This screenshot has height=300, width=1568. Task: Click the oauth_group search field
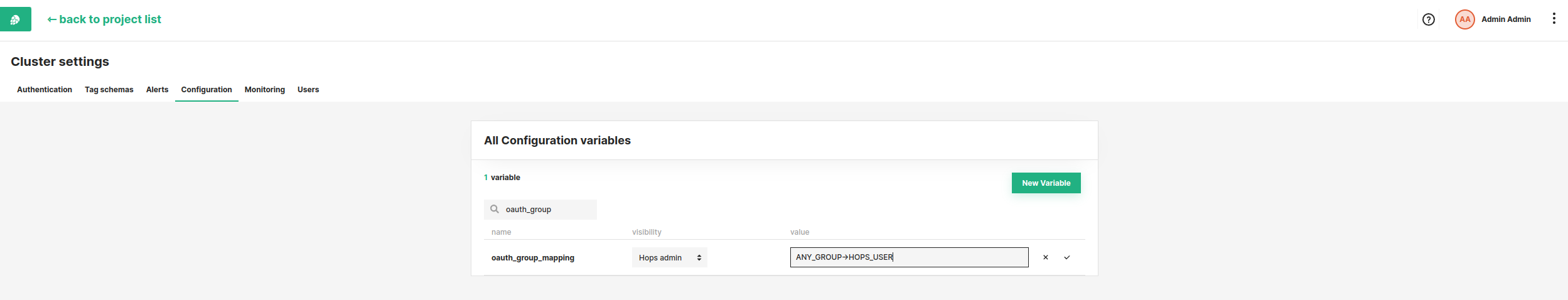(546, 210)
